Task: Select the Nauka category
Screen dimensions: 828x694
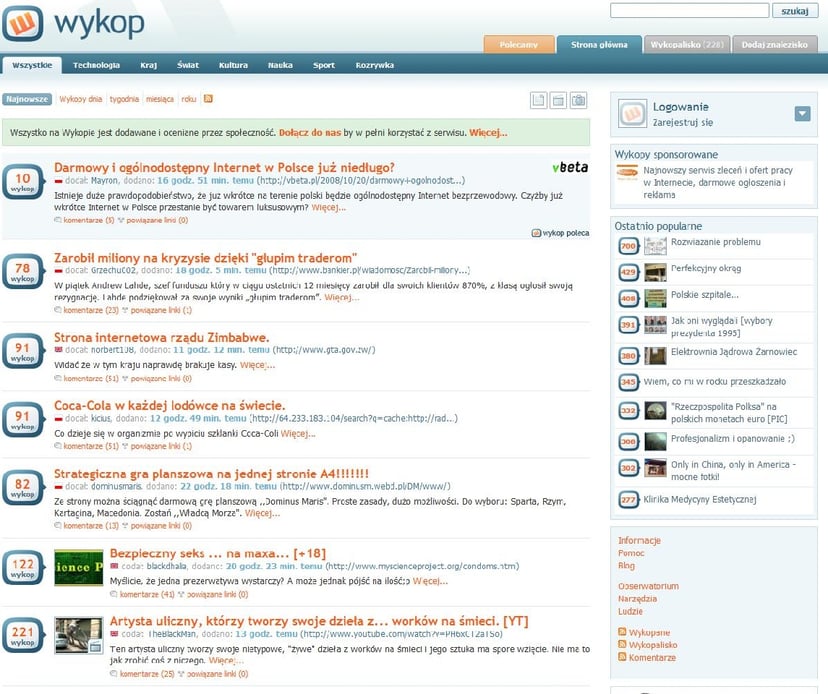Action: [x=280, y=65]
